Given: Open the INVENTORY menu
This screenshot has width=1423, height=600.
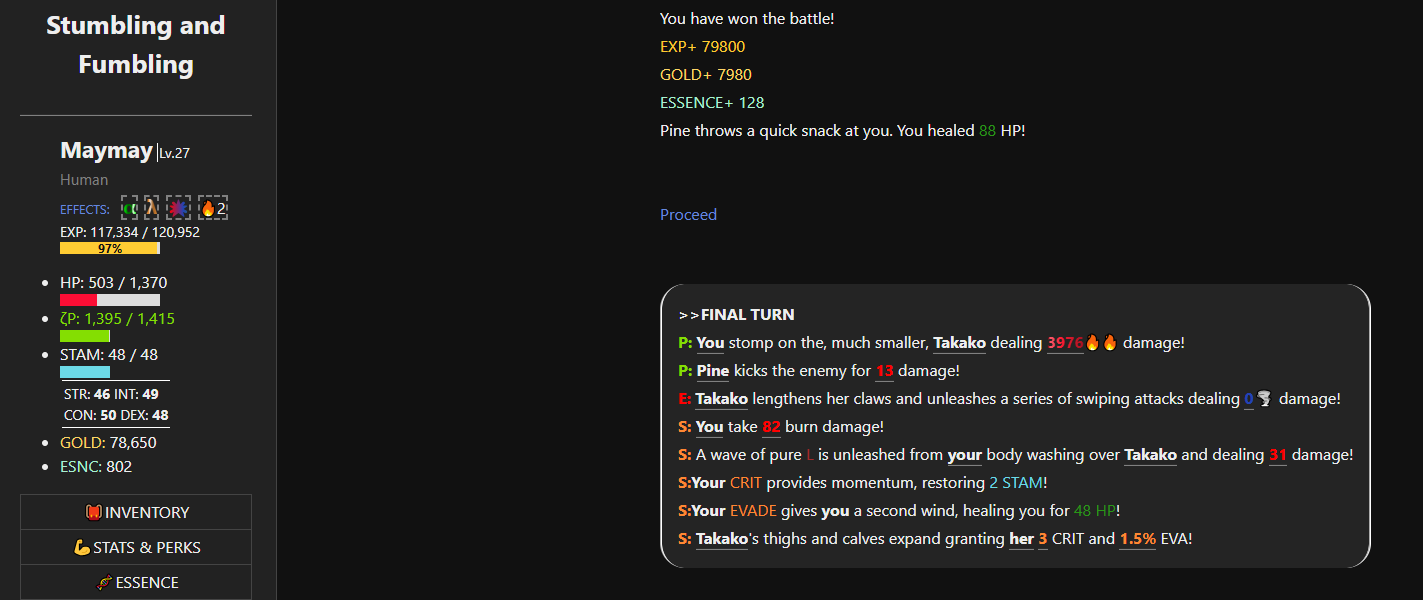Looking at the screenshot, I should coord(136,513).
